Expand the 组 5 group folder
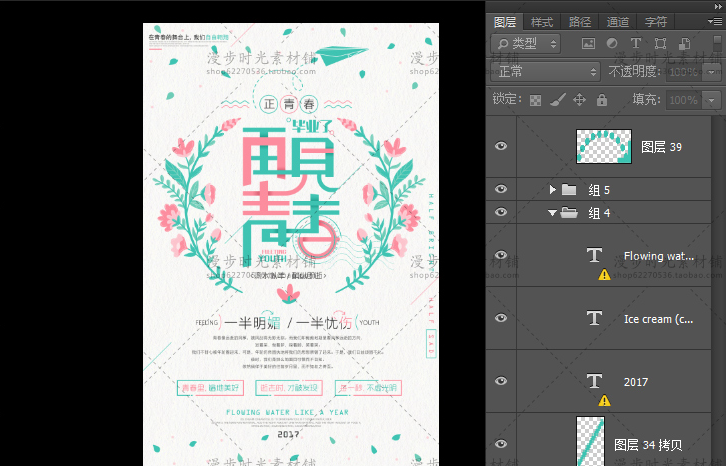This screenshot has height=466, width=726. (x=552, y=189)
